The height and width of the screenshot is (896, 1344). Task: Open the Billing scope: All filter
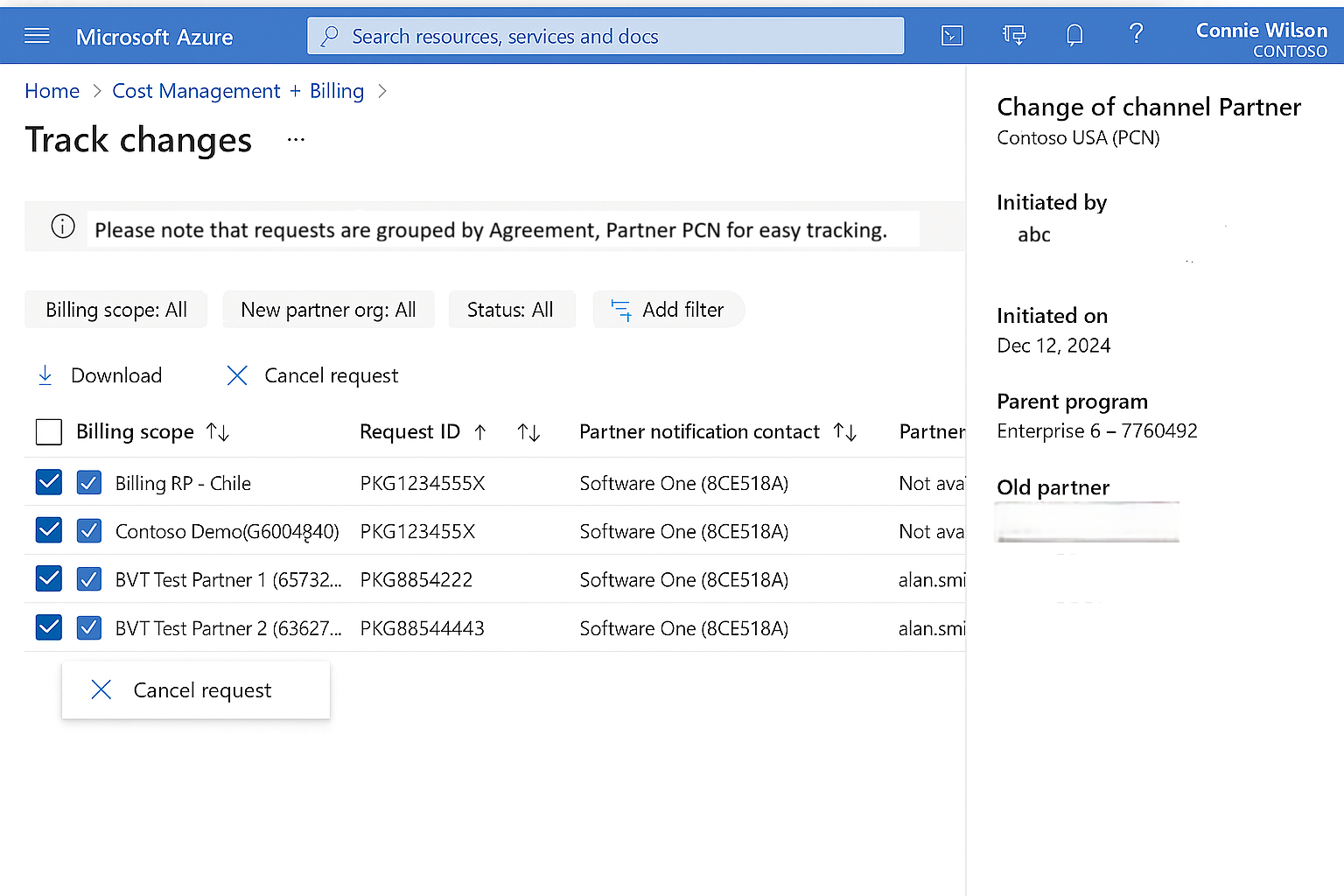pos(116,310)
